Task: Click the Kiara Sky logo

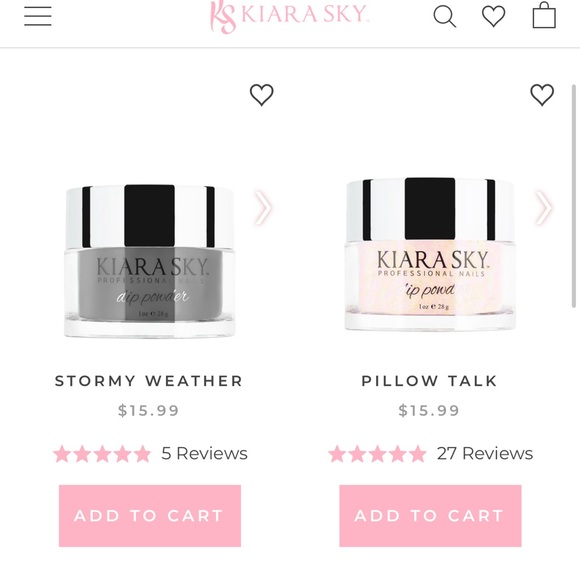Action: (290, 16)
